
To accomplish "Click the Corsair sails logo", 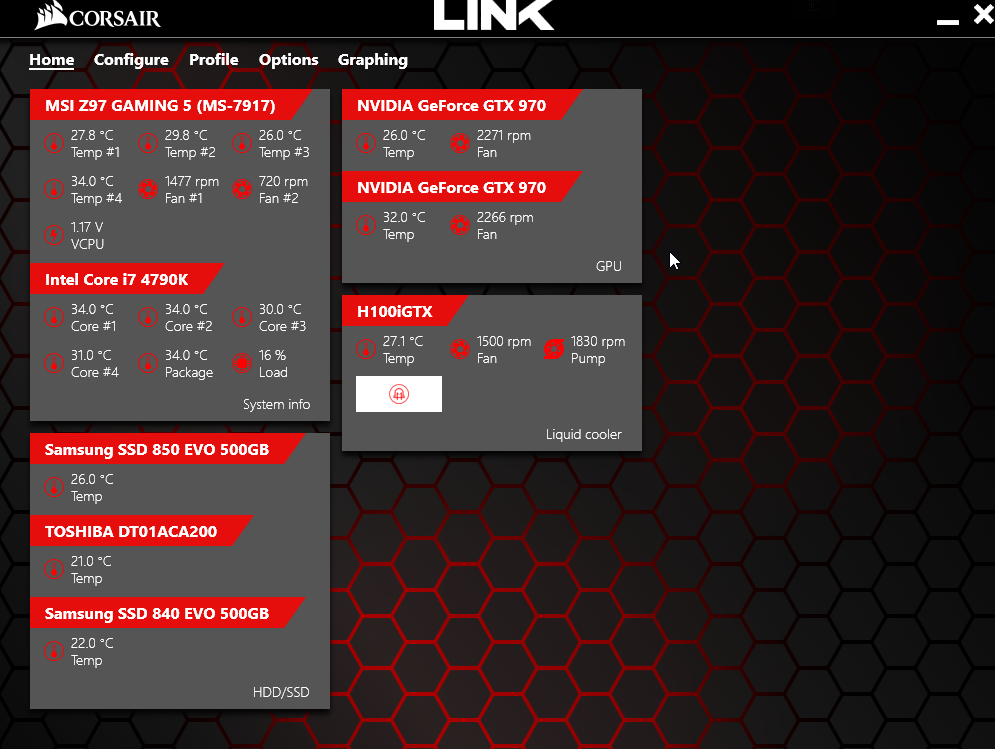I will [51, 16].
